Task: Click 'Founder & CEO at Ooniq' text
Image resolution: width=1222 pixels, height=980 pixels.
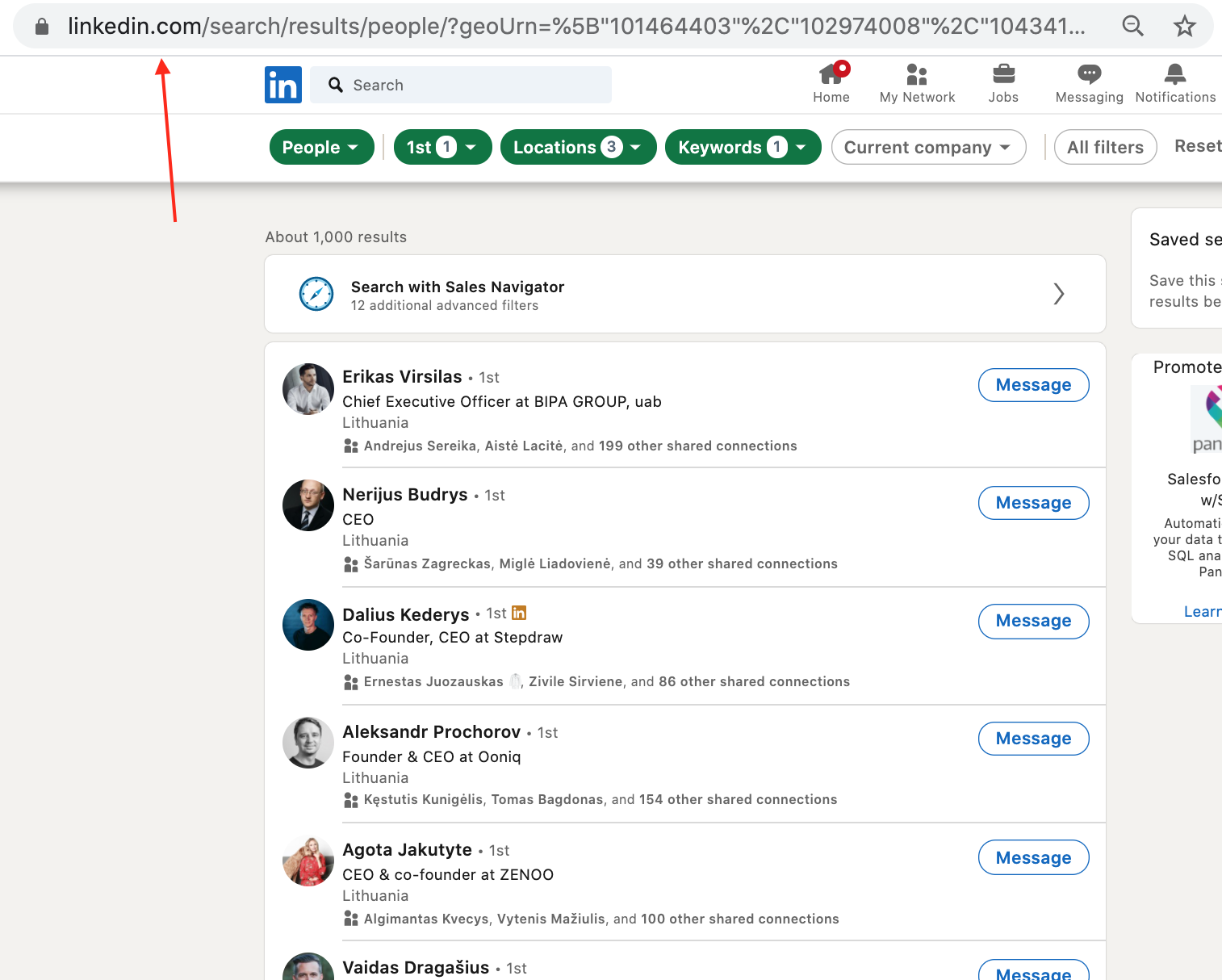Action: [x=431, y=756]
